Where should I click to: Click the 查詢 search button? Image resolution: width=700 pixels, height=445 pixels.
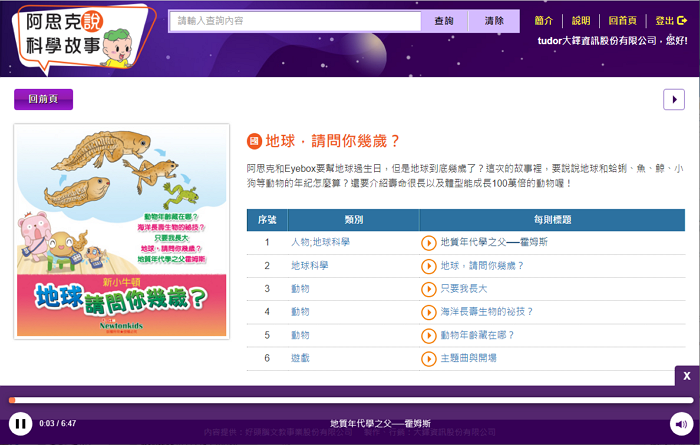tap(444, 21)
